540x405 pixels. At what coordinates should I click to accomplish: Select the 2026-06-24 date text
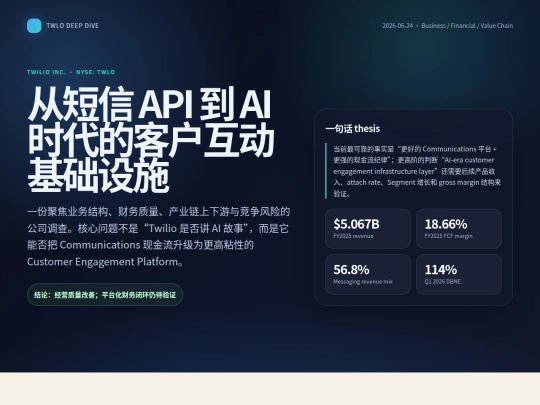pyautogui.click(x=397, y=26)
